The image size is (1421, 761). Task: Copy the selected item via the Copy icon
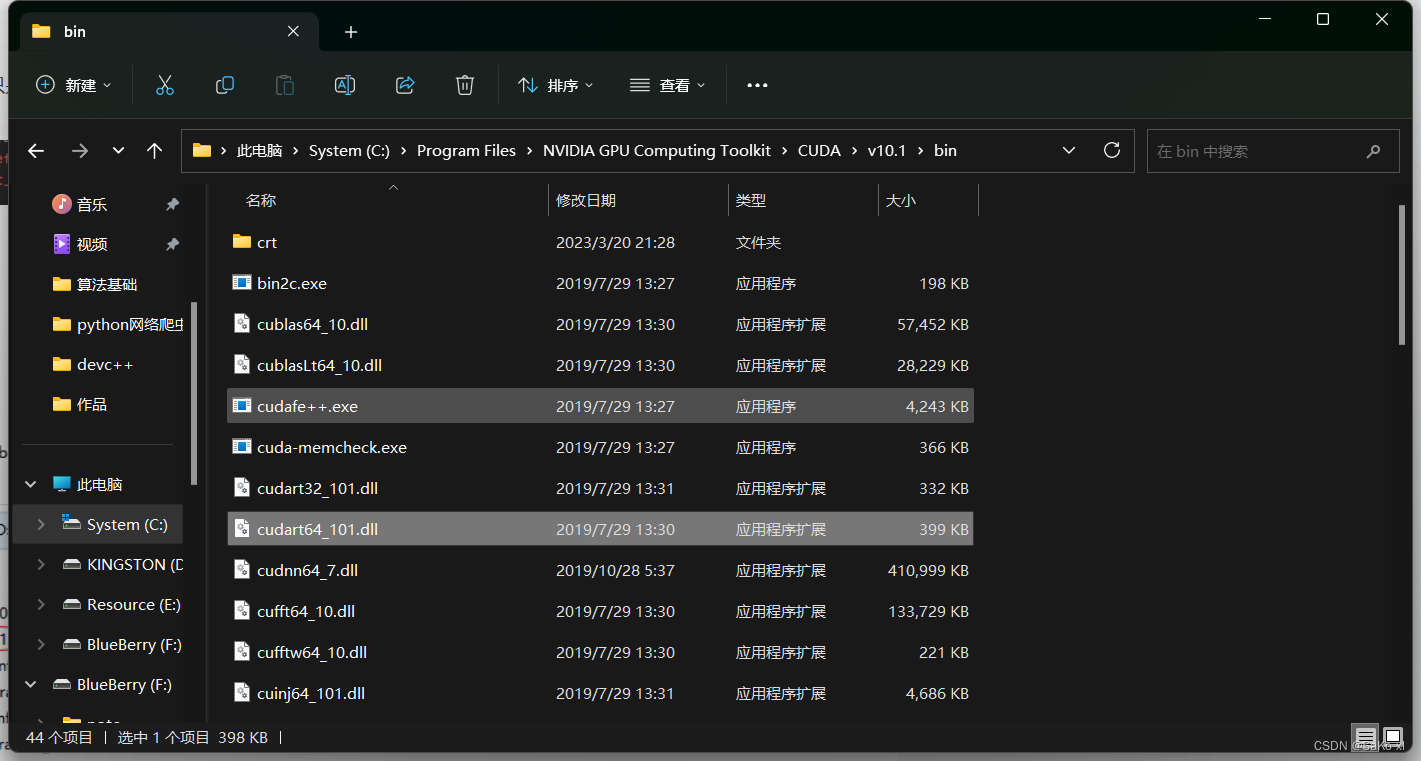coord(224,85)
